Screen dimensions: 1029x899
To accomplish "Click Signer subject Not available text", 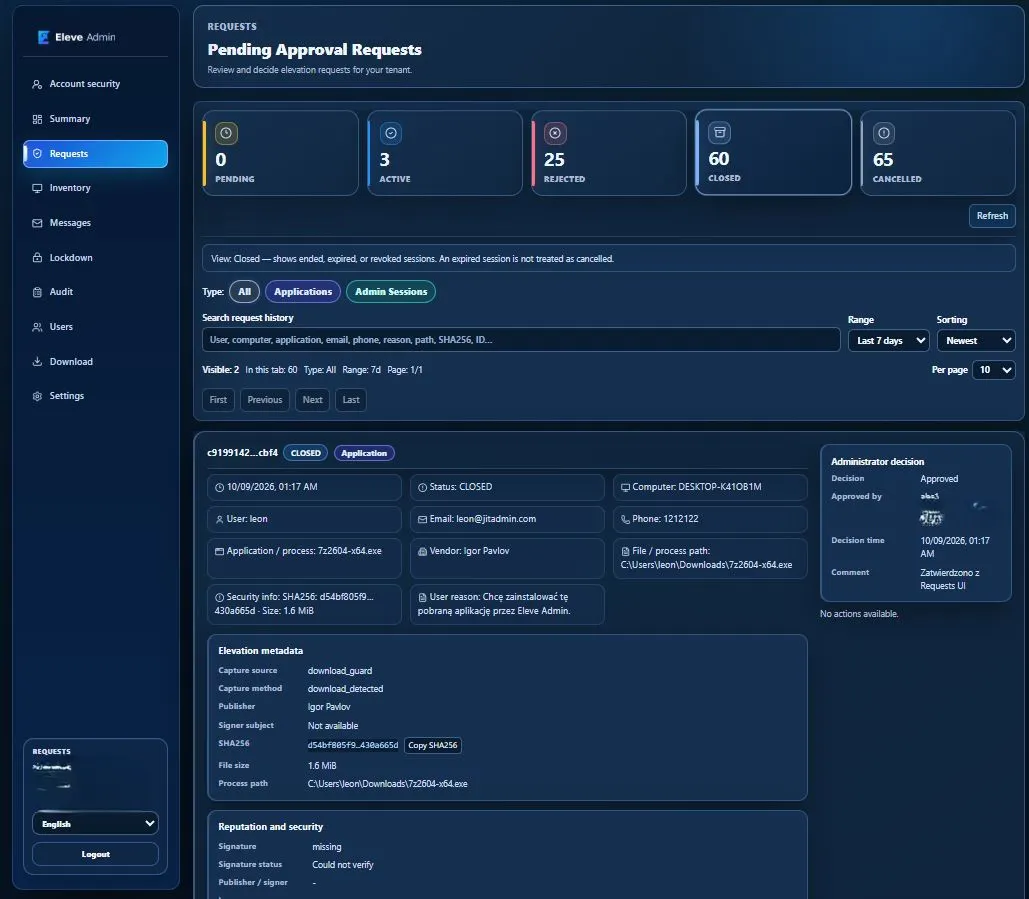I will pyautogui.click(x=333, y=726).
